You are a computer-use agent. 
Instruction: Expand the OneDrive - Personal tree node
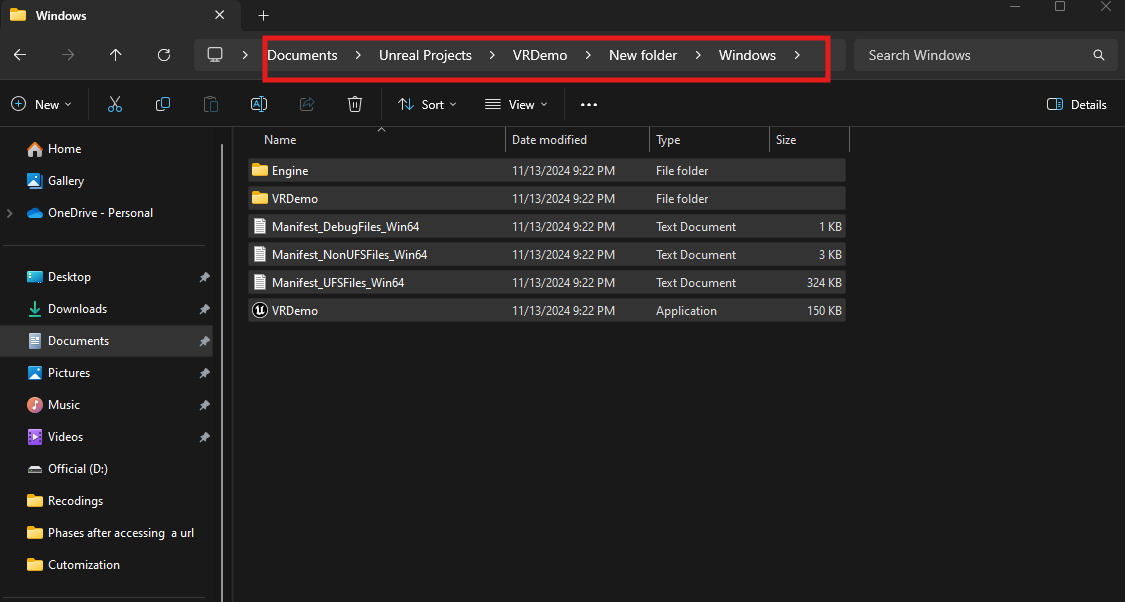coord(10,213)
